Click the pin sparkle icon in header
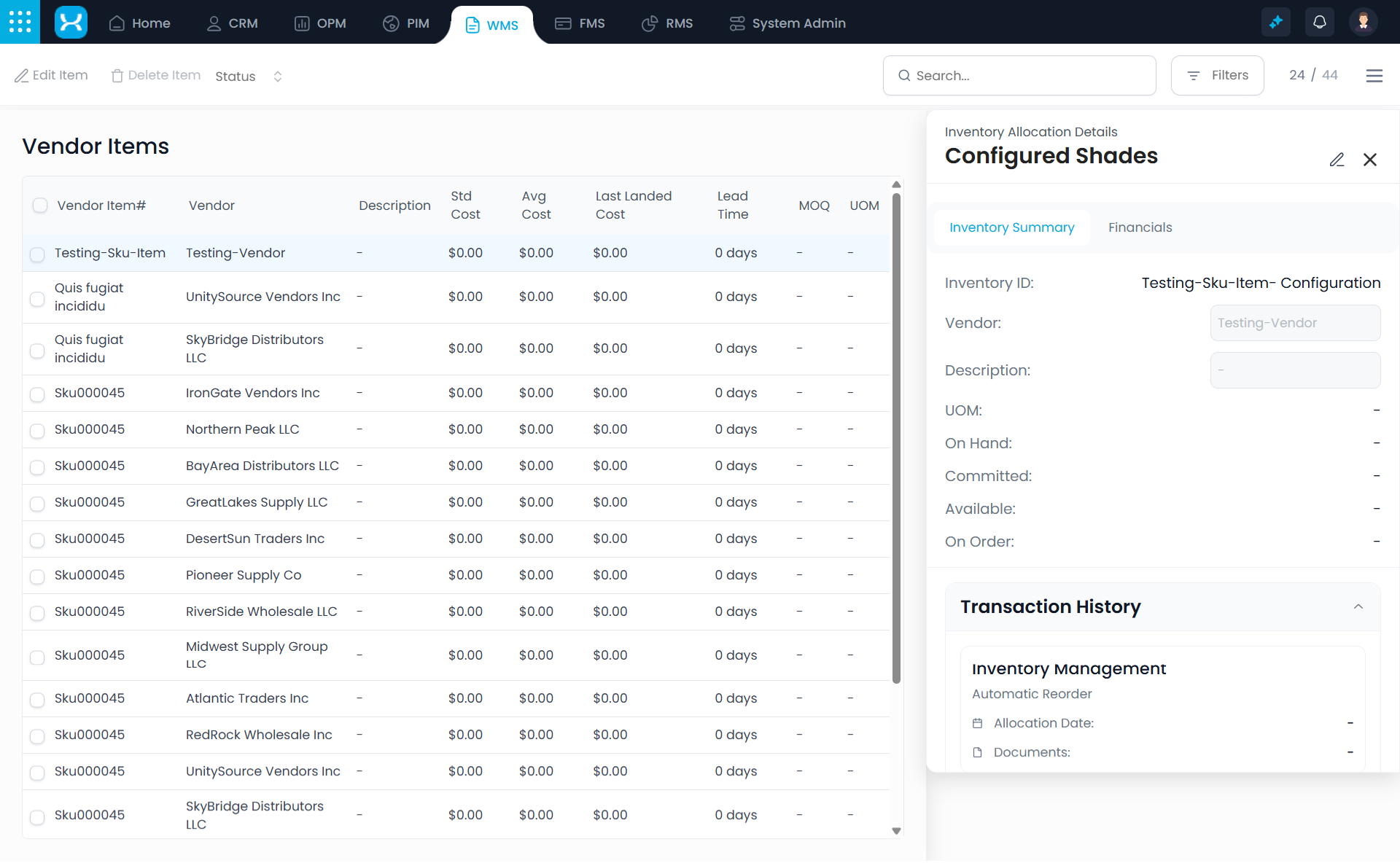The image size is (1400, 863). (1275, 22)
